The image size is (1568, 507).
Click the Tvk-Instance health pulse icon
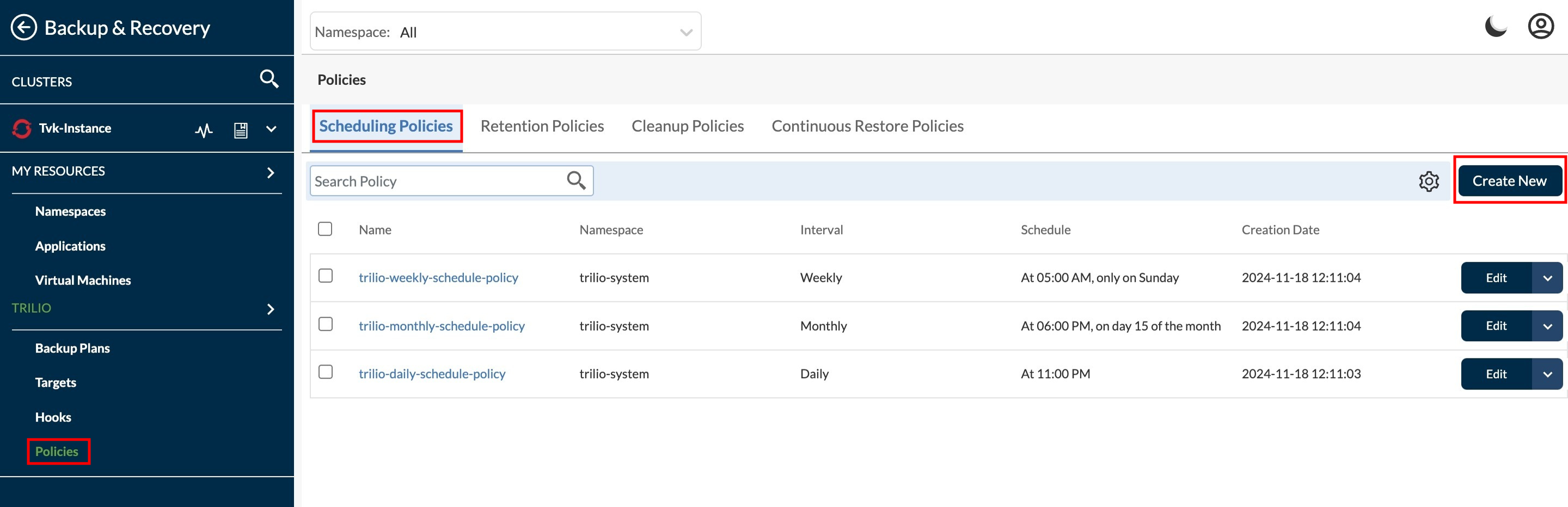coord(204,129)
